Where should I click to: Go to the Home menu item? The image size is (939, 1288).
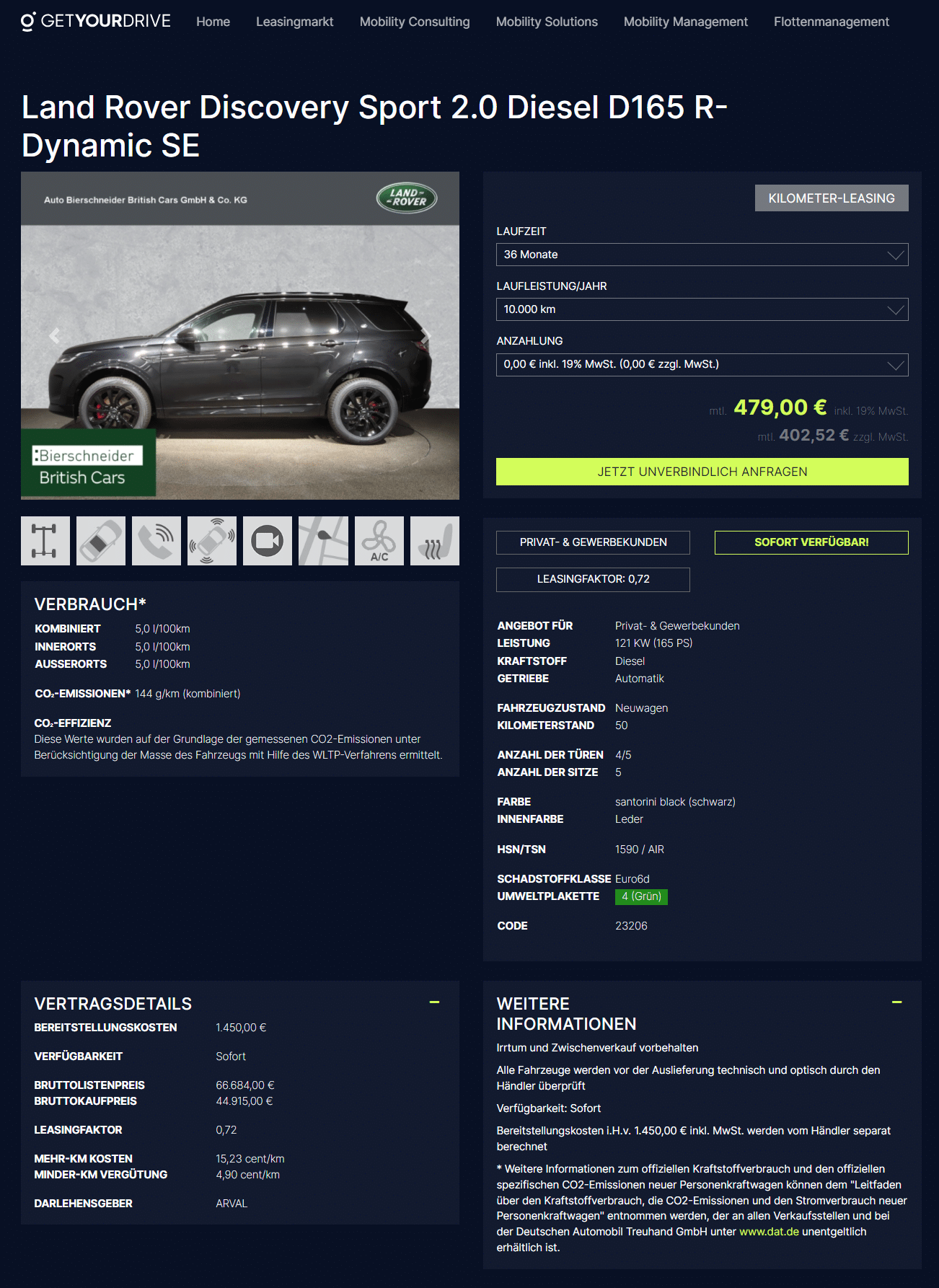click(213, 22)
